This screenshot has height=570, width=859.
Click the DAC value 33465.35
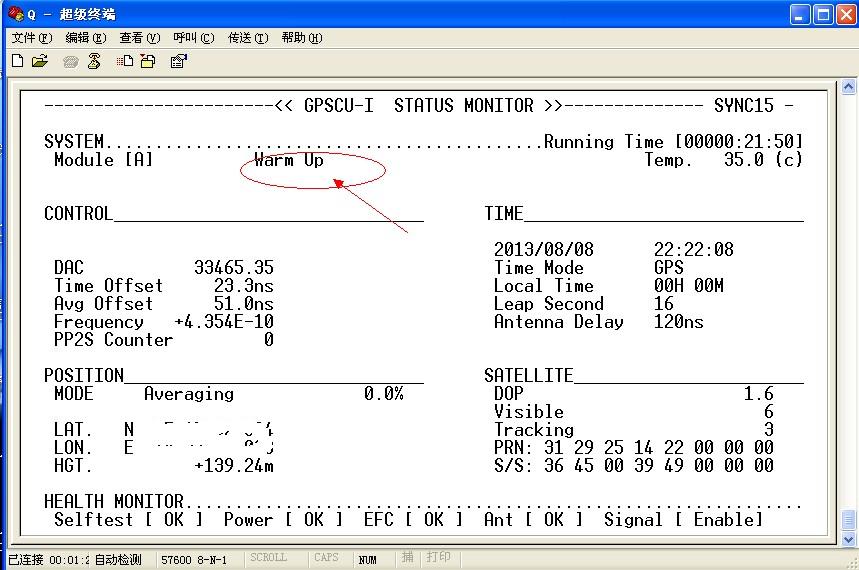(x=234, y=267)
